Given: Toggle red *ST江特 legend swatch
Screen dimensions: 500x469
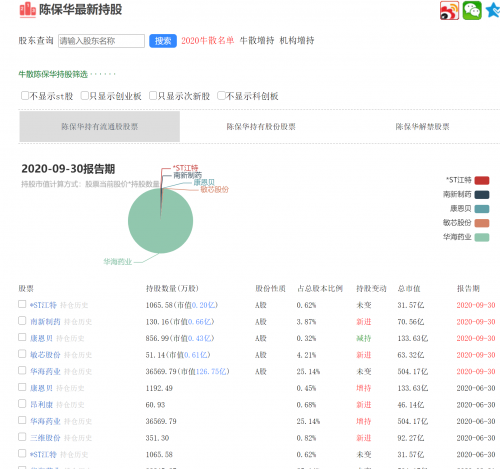Looking at the screenshot, I should [482, 180].
